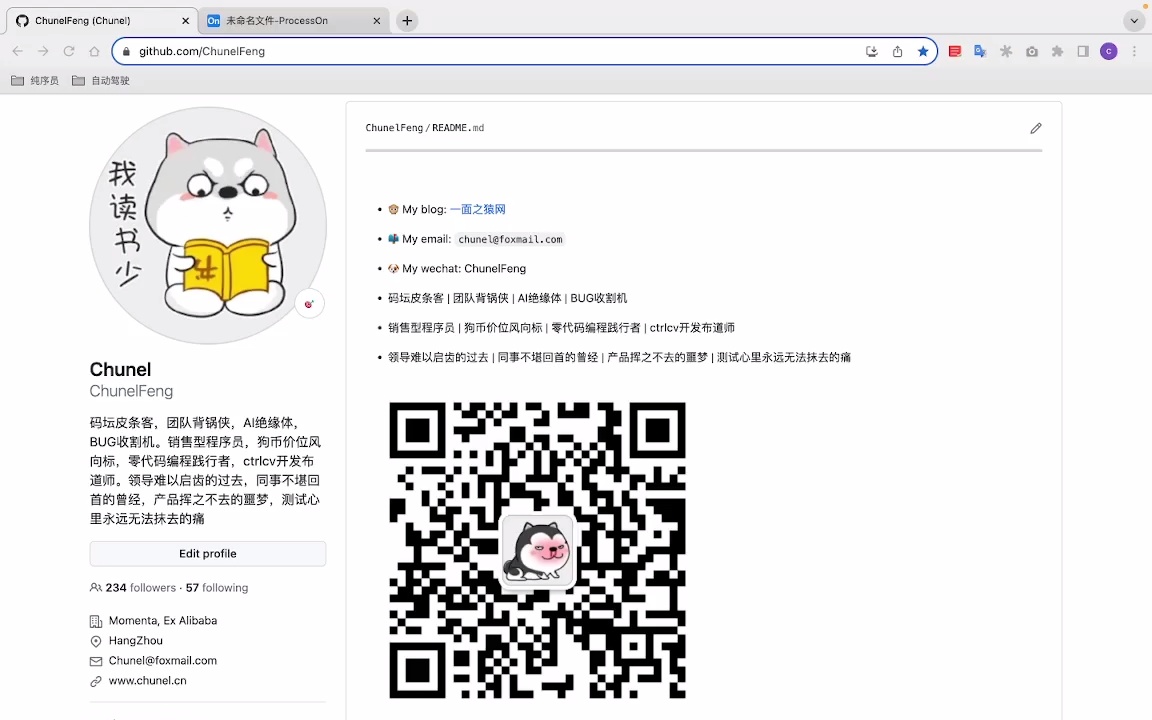Screen dimensions: 1152x720
Task: Click the Edit profile button
Action: pos(207,553)
